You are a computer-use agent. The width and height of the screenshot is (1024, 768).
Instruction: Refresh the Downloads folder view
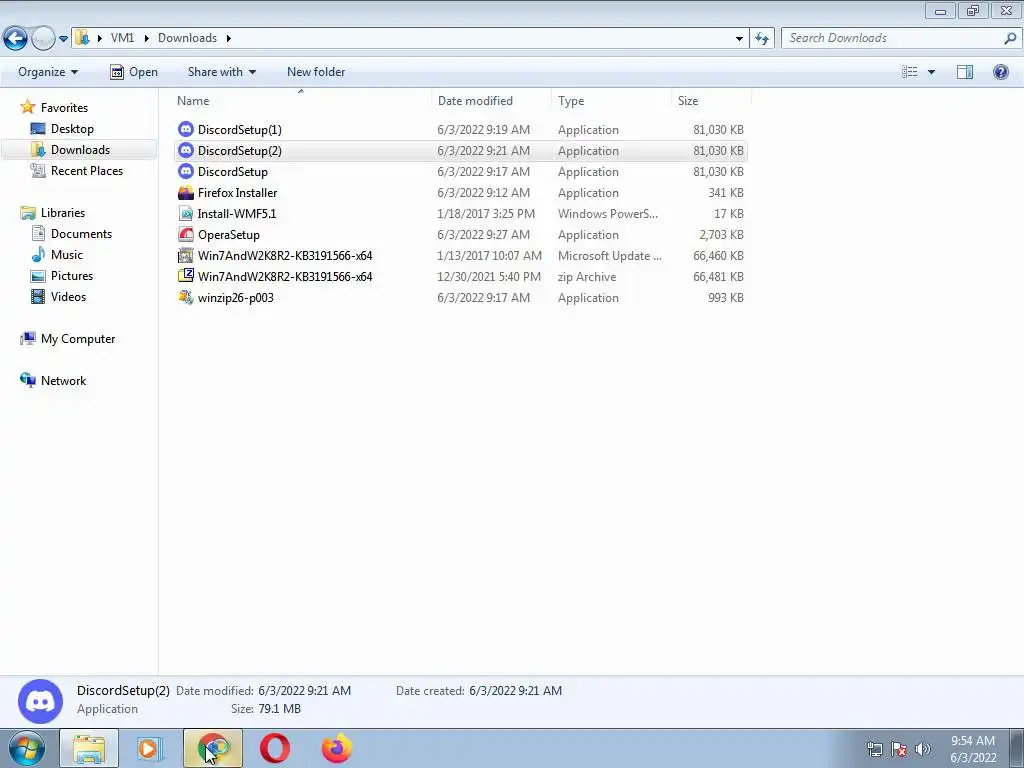click(x=762, y=39)
